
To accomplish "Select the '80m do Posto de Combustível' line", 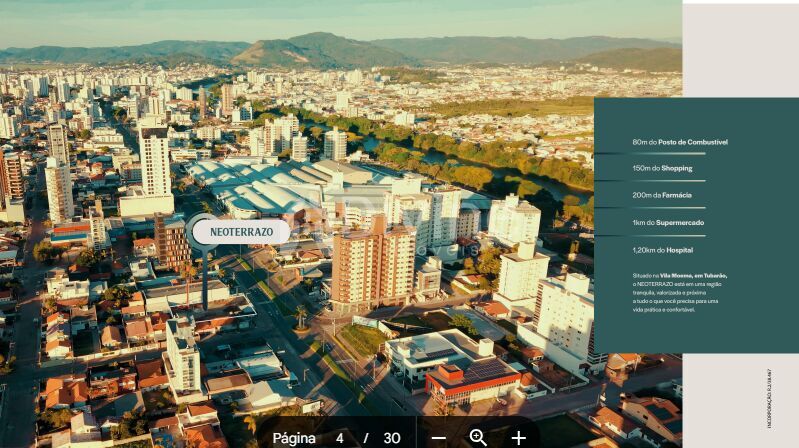I will point(679,142).
